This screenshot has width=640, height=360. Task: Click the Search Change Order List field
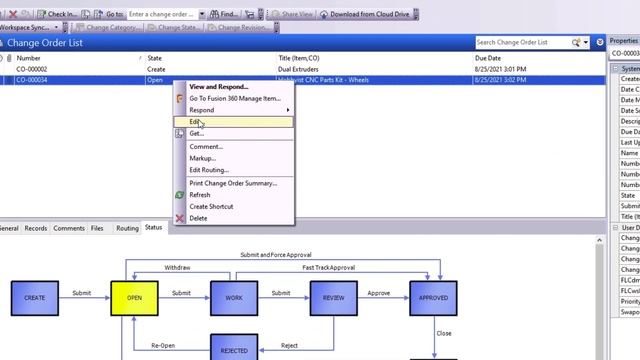[x=523, y=42]
